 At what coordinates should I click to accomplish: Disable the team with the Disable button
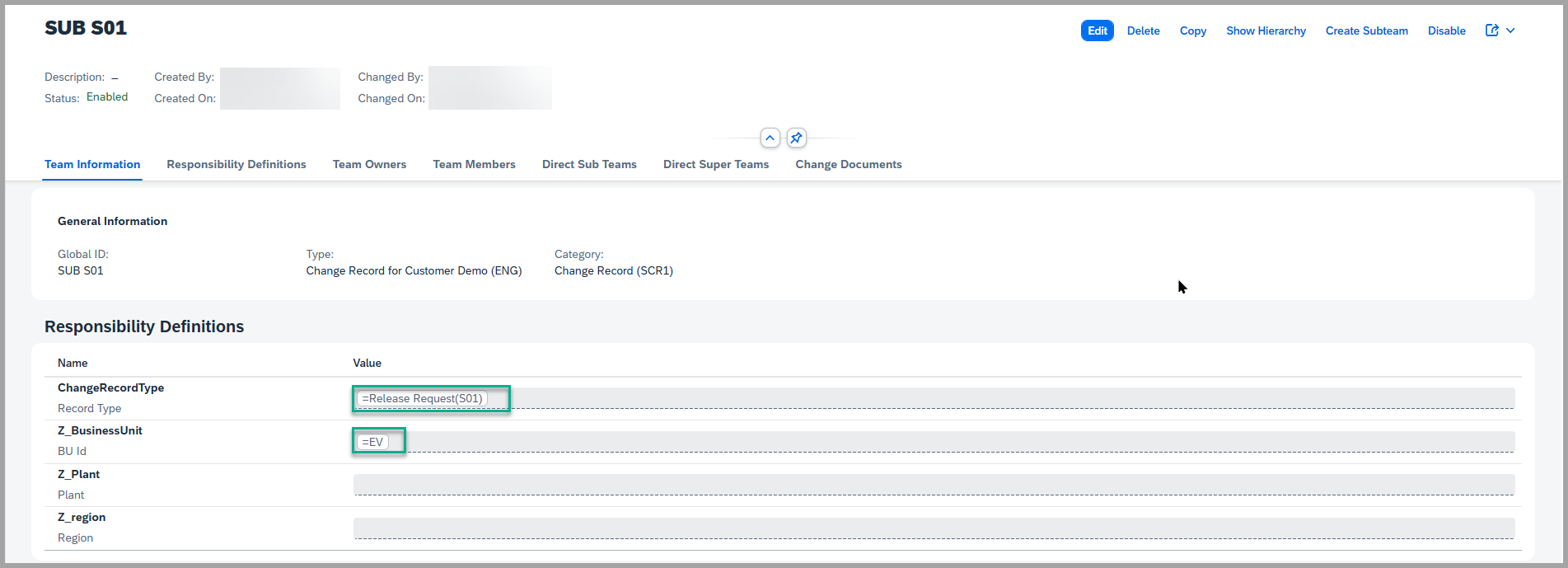point(1446,31)
